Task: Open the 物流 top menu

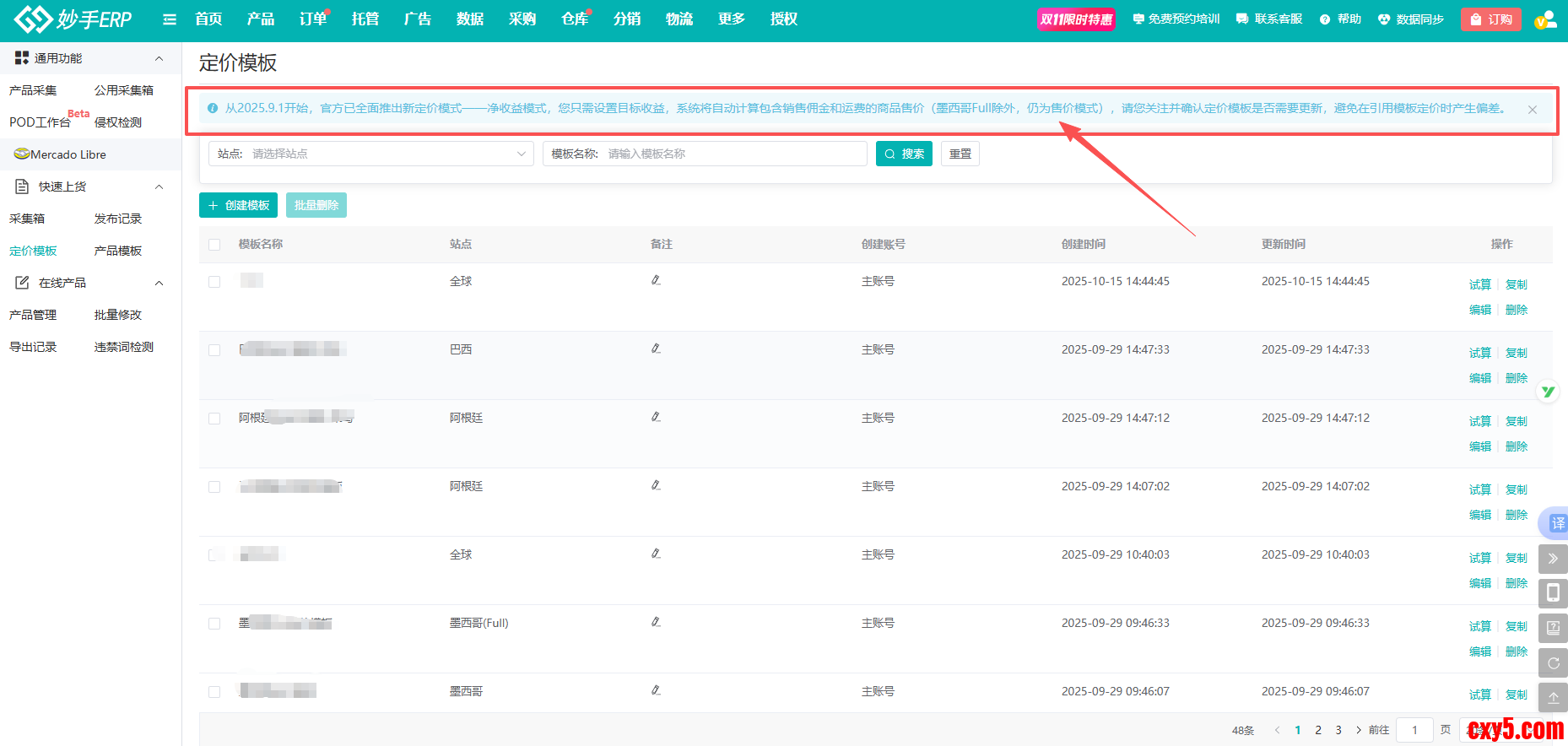Action: [x=679, y=19]
